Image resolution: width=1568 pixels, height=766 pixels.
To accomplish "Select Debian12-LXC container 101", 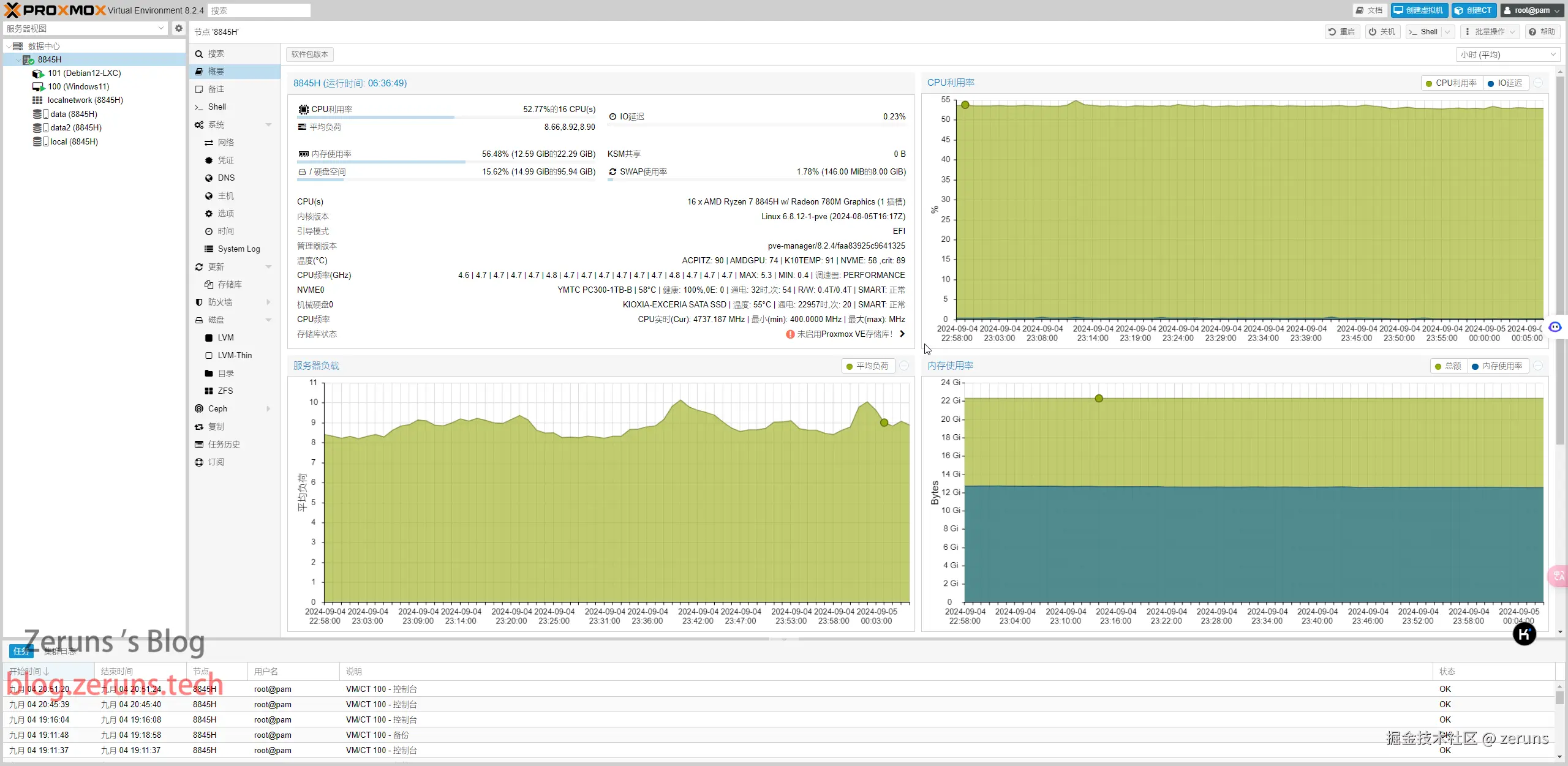I will click(x=84, y=73).
